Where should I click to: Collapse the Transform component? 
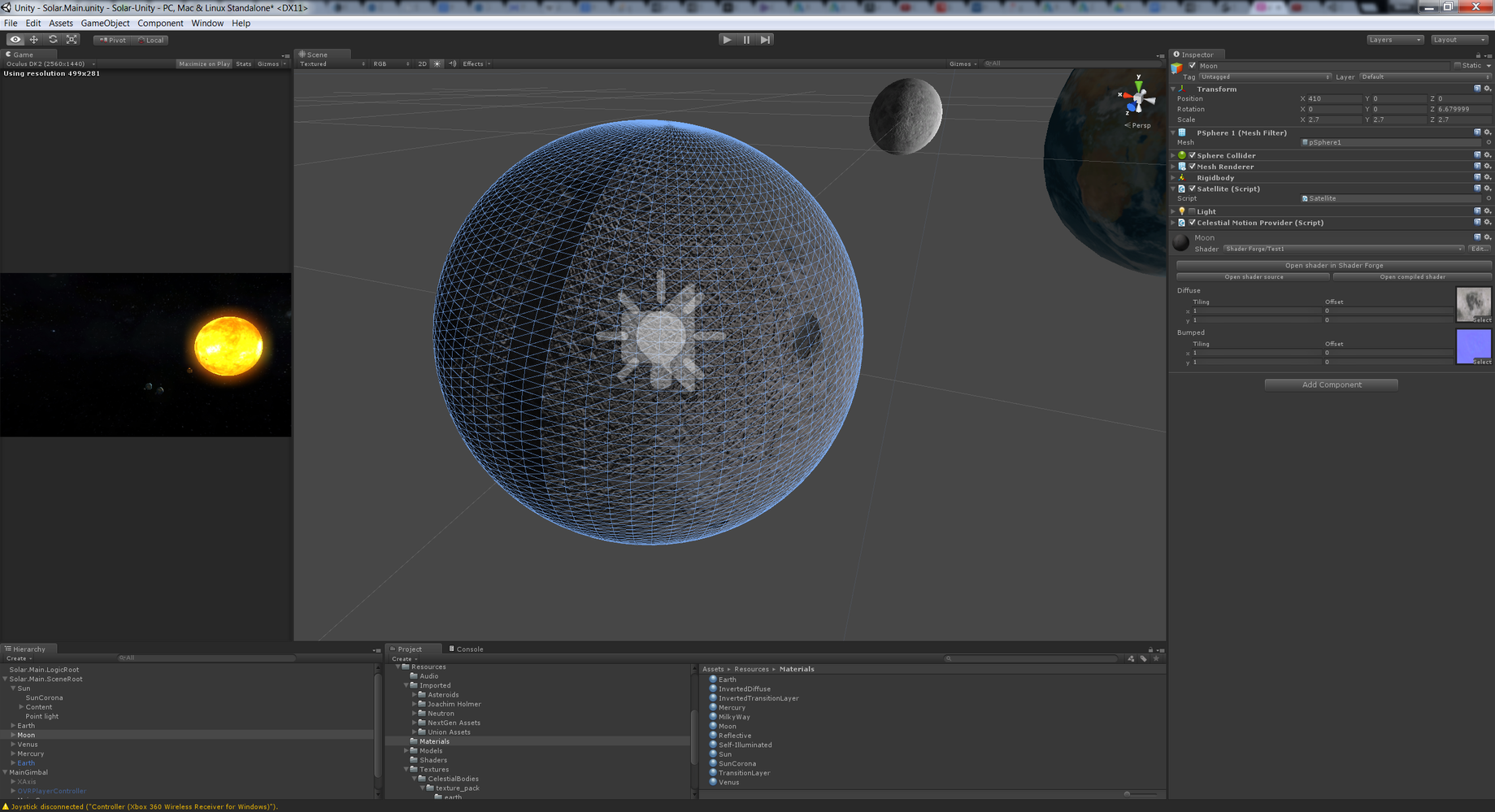[x=1174, y=89]
